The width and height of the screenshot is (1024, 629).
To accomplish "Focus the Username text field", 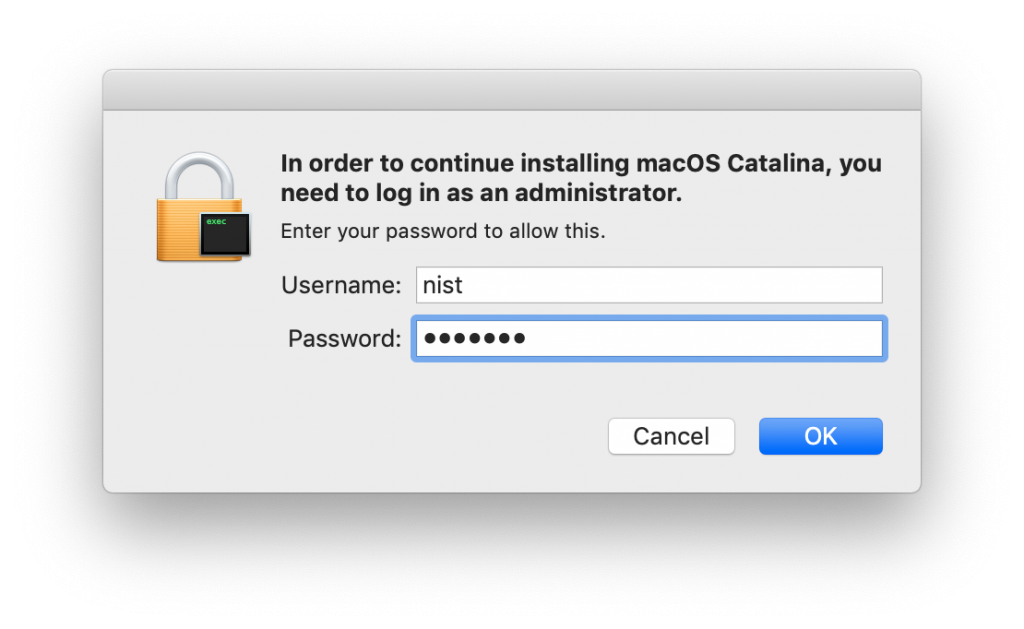I will point(648,285).
